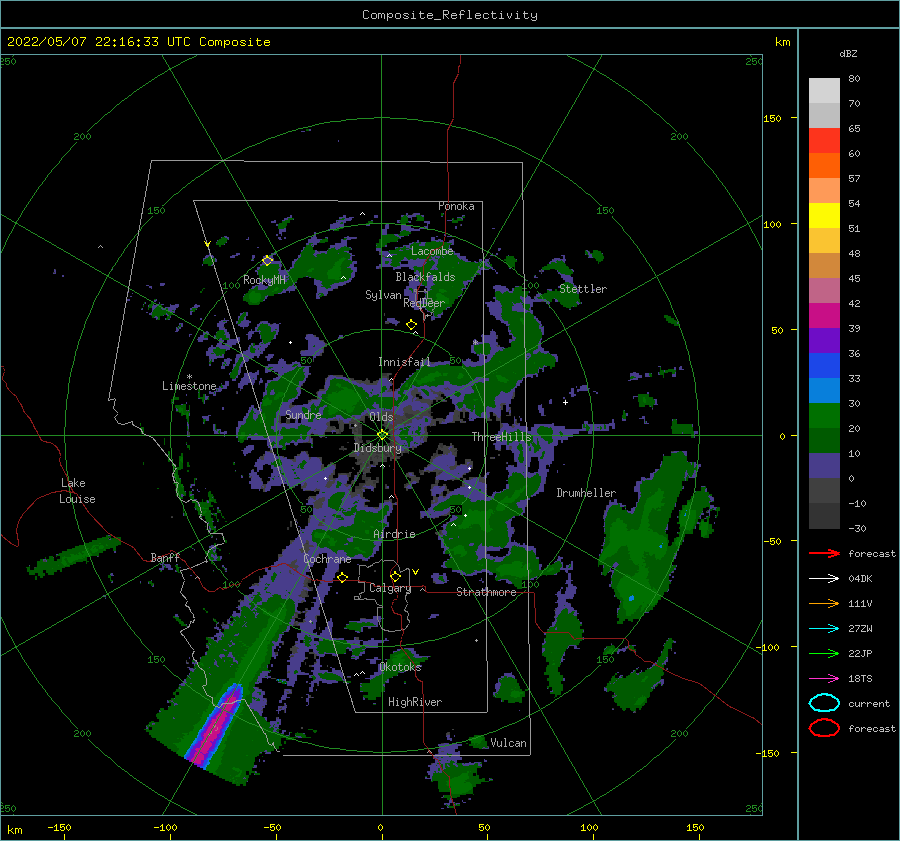The image size is (900, 841).
Task: Click the Cochrane label
Action: (327, 559)
